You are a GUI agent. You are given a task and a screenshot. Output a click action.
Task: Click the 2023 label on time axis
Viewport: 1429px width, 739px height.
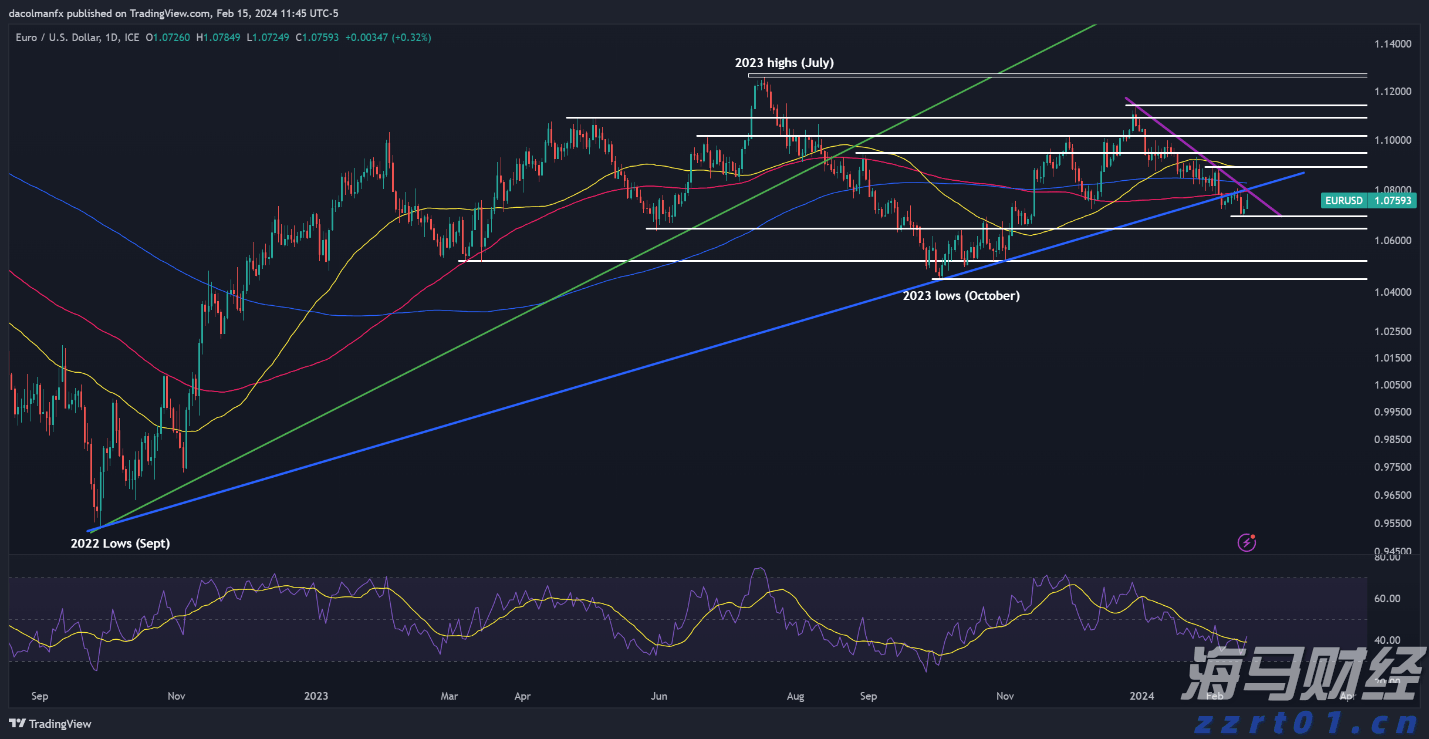coord(316,694)
